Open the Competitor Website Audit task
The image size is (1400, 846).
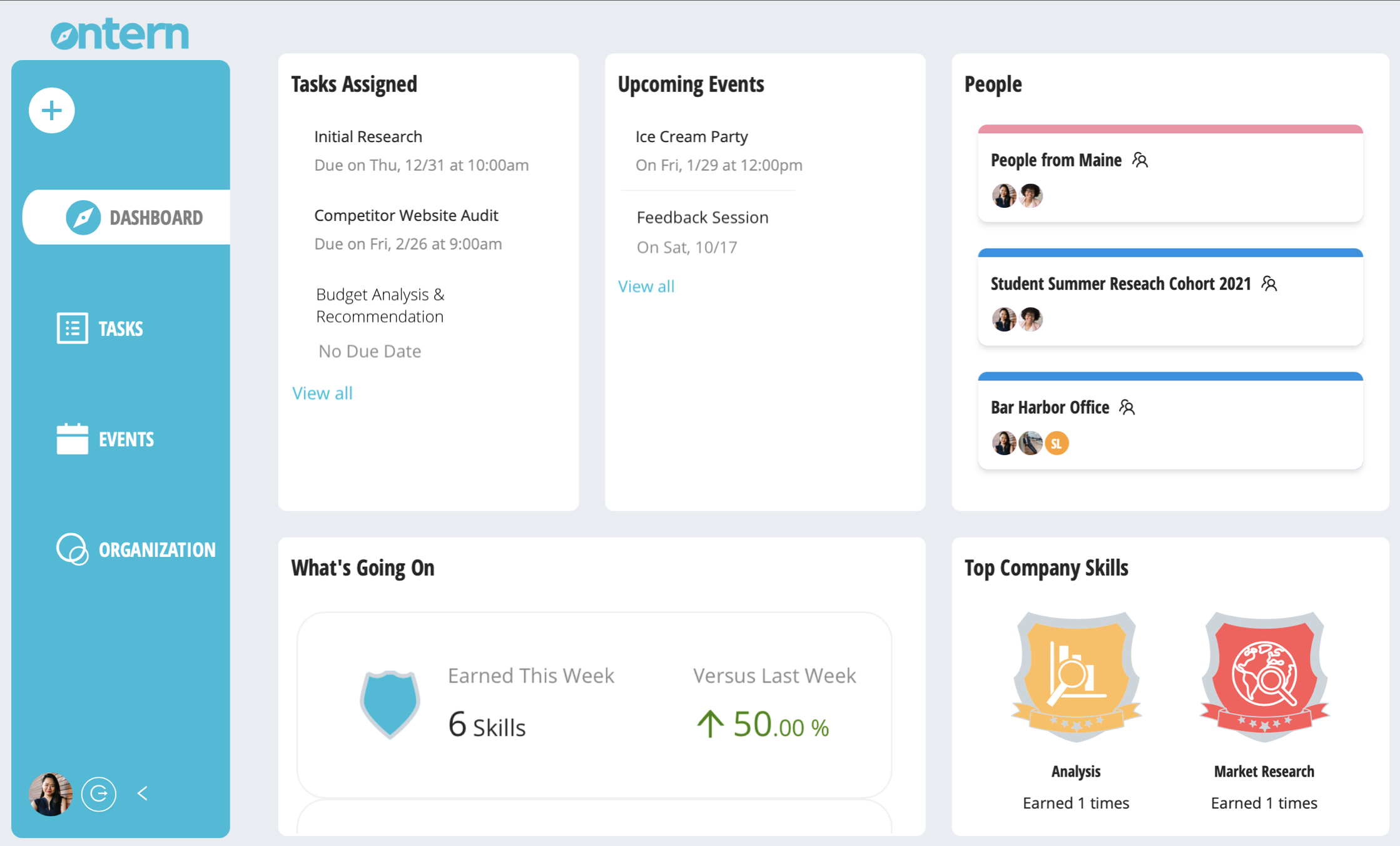pos(406,215)
